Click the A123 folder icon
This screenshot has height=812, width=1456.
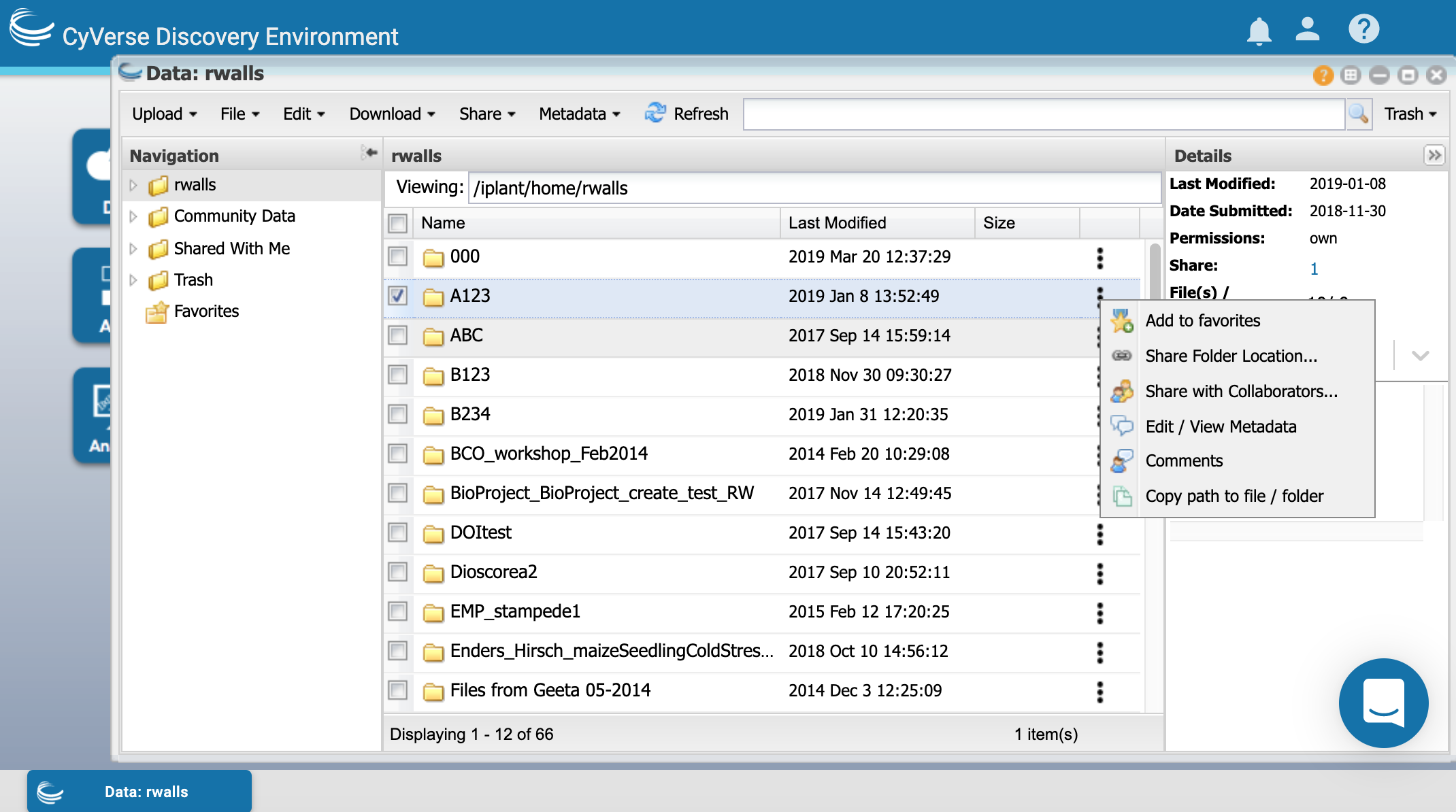click(x=433, y=297)
